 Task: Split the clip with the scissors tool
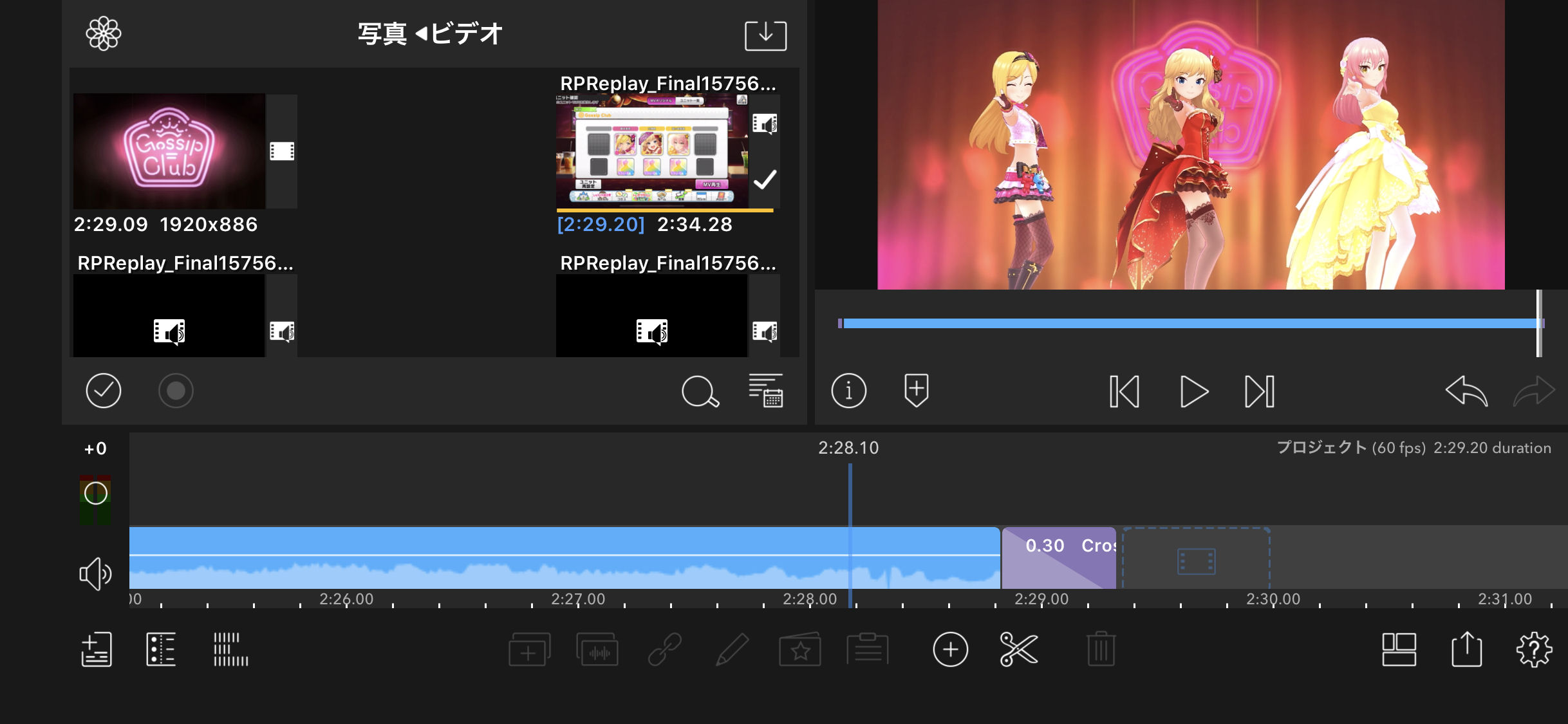click(x=1019, y=649)
